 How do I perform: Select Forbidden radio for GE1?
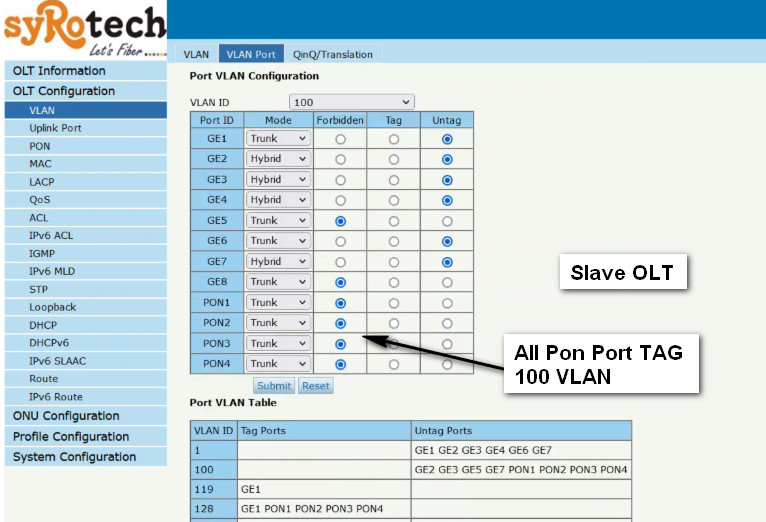point(340,139)
